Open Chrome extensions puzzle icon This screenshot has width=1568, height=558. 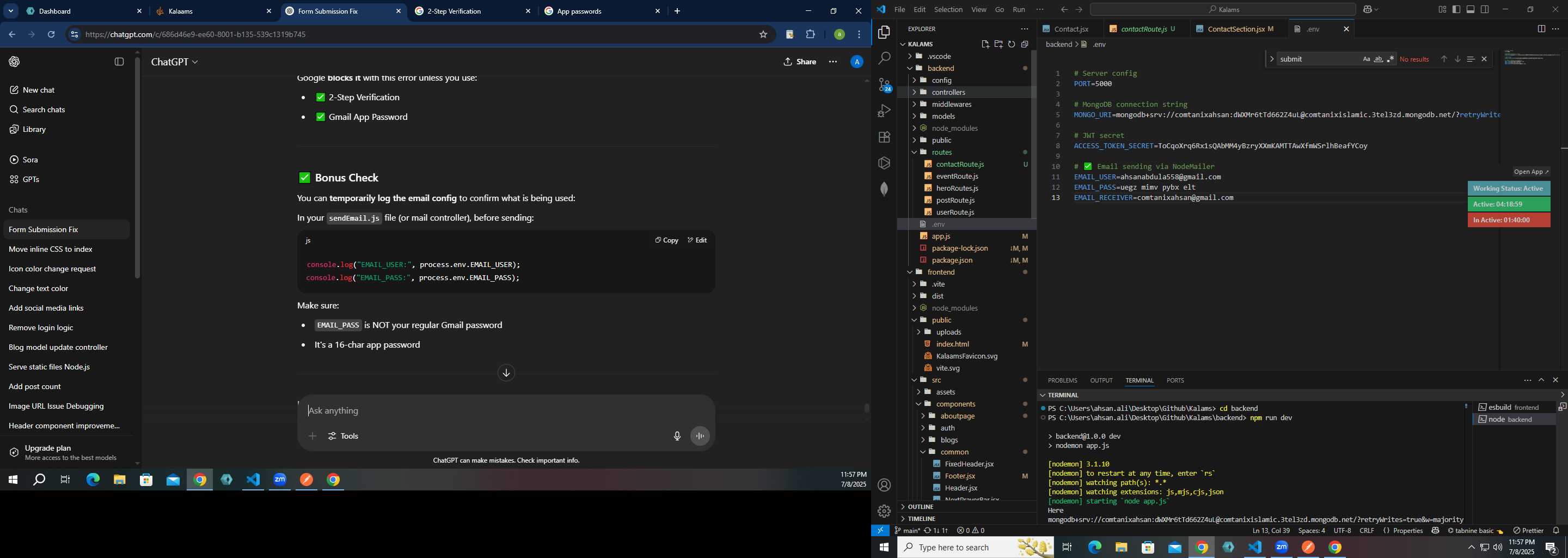click(811, 35)
